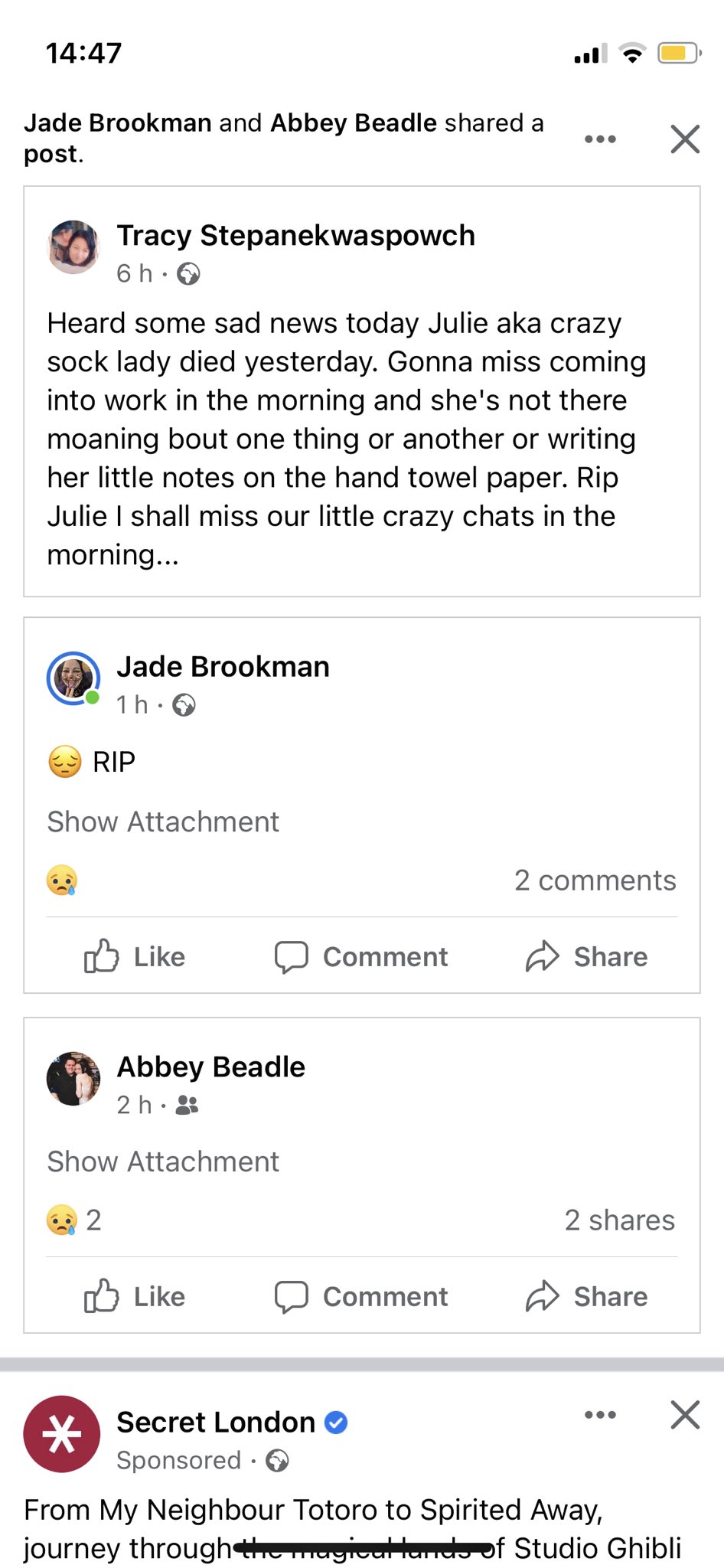Hide the Secret London sponsored ad

click(x=685, y=1415)
